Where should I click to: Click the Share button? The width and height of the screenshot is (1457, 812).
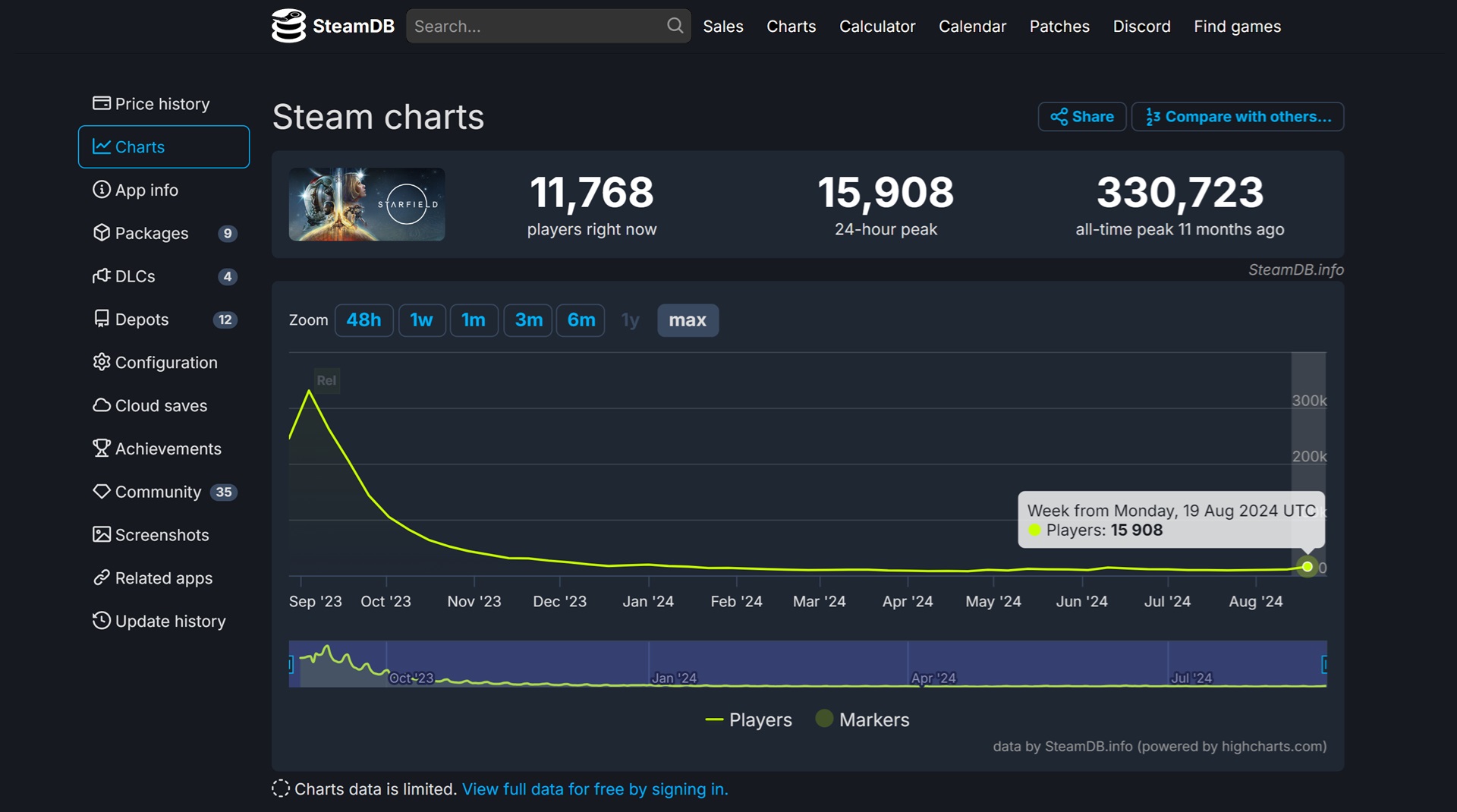1081,116
